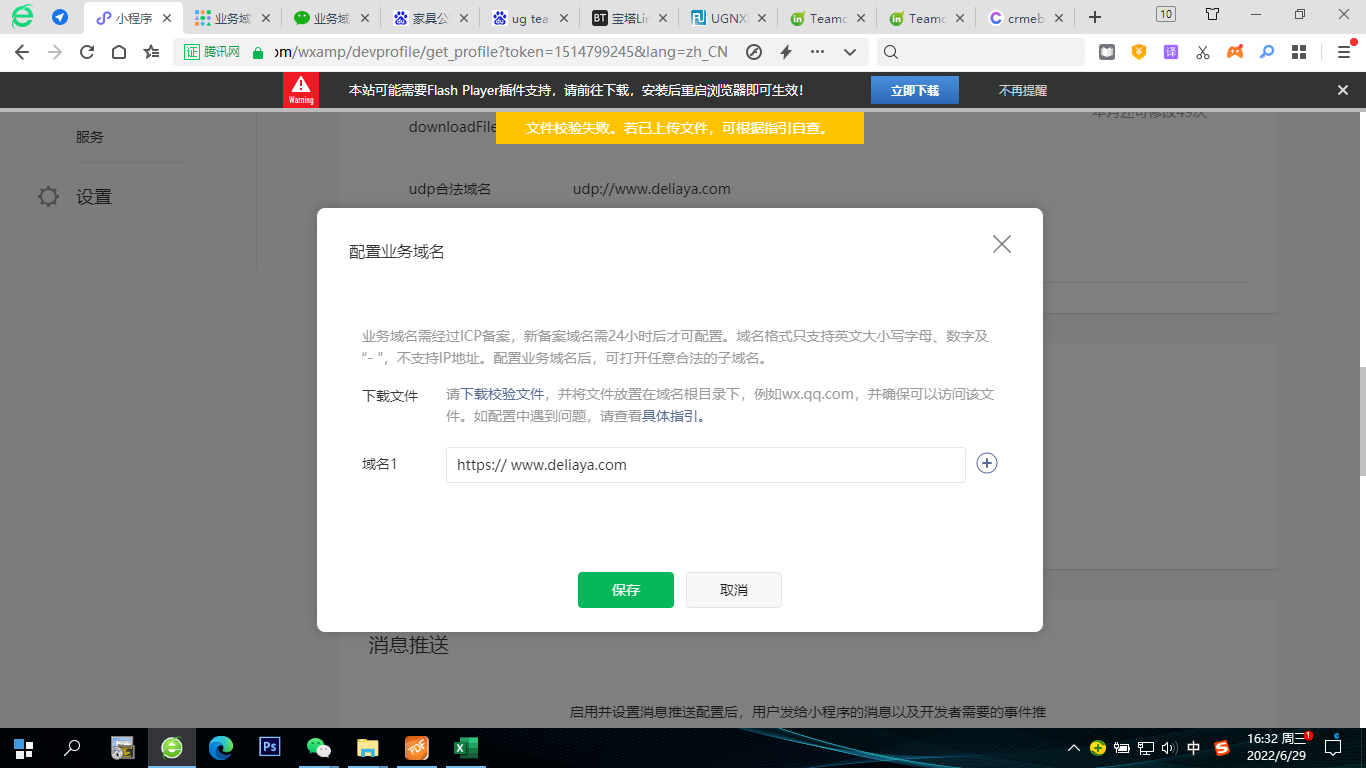The width and height of the screenshot is (1366, 768).
Task: Click the browser refresh icon
Action: (87, 52)
